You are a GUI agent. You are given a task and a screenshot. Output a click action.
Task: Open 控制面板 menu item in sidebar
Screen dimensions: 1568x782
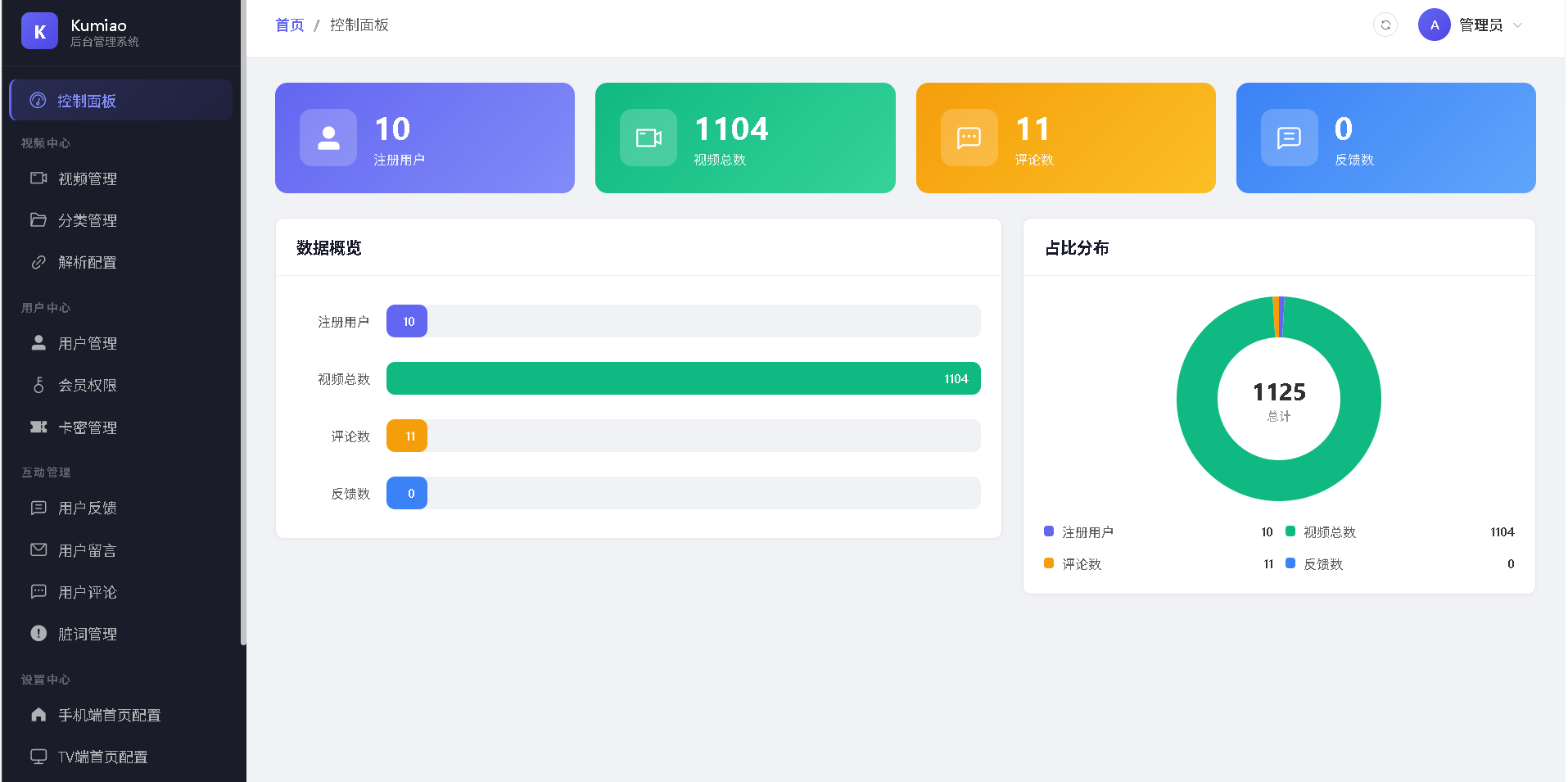coord(121,101)
